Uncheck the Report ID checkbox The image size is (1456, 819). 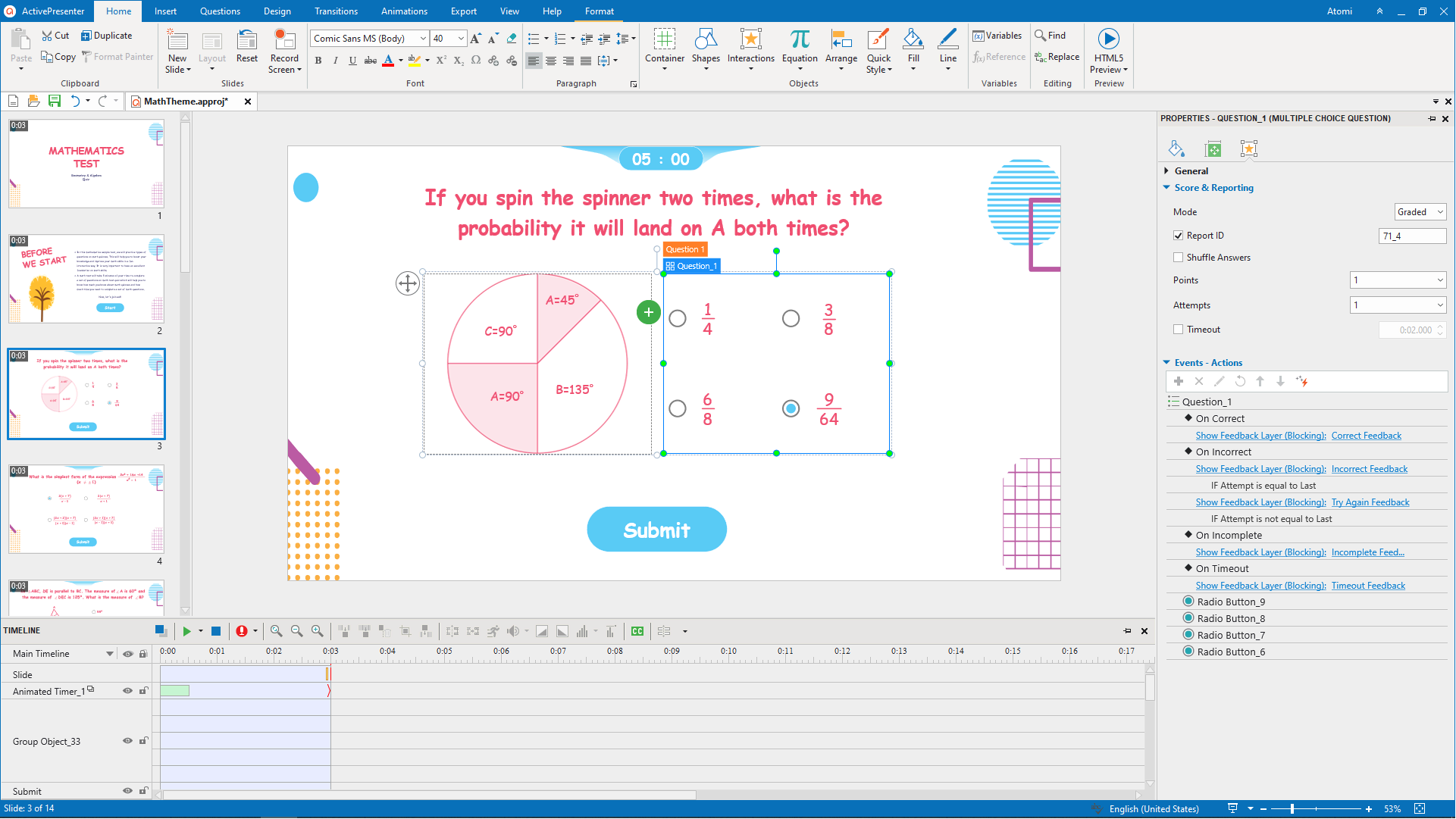click(1178, 236)
